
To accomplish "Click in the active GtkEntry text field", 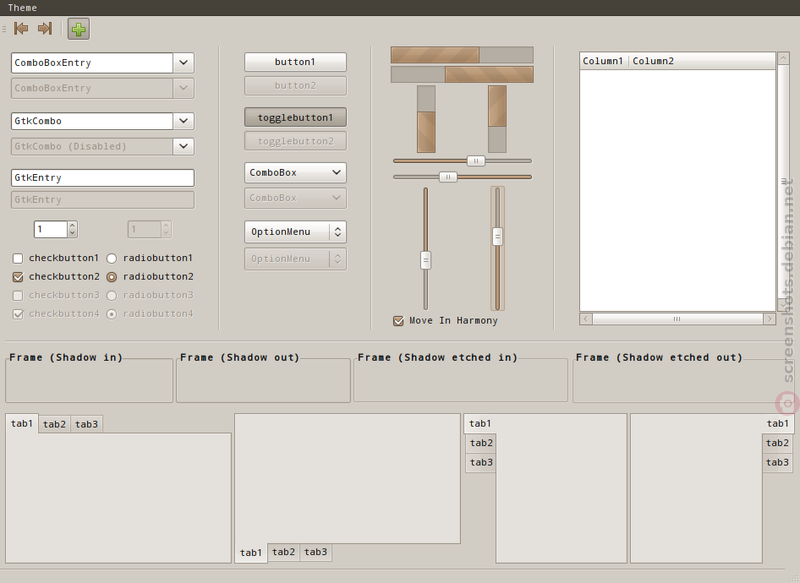I will pyautogui.click(x=103, y=178).
